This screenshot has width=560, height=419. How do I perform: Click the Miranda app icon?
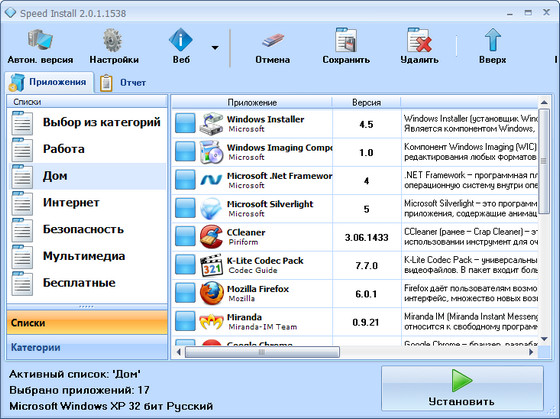(211, 321)
